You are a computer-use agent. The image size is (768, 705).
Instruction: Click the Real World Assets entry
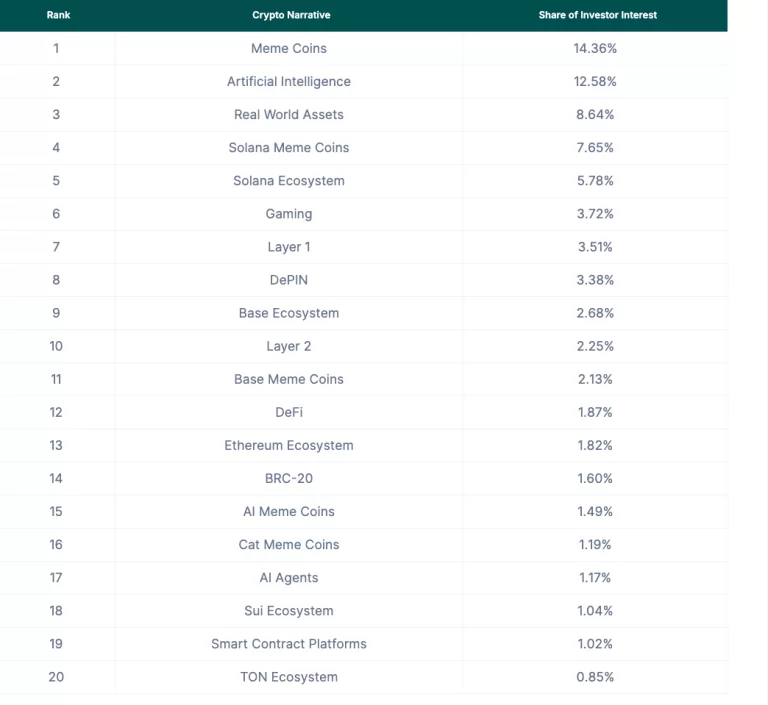pyautogui.click(x=289, y=114)
